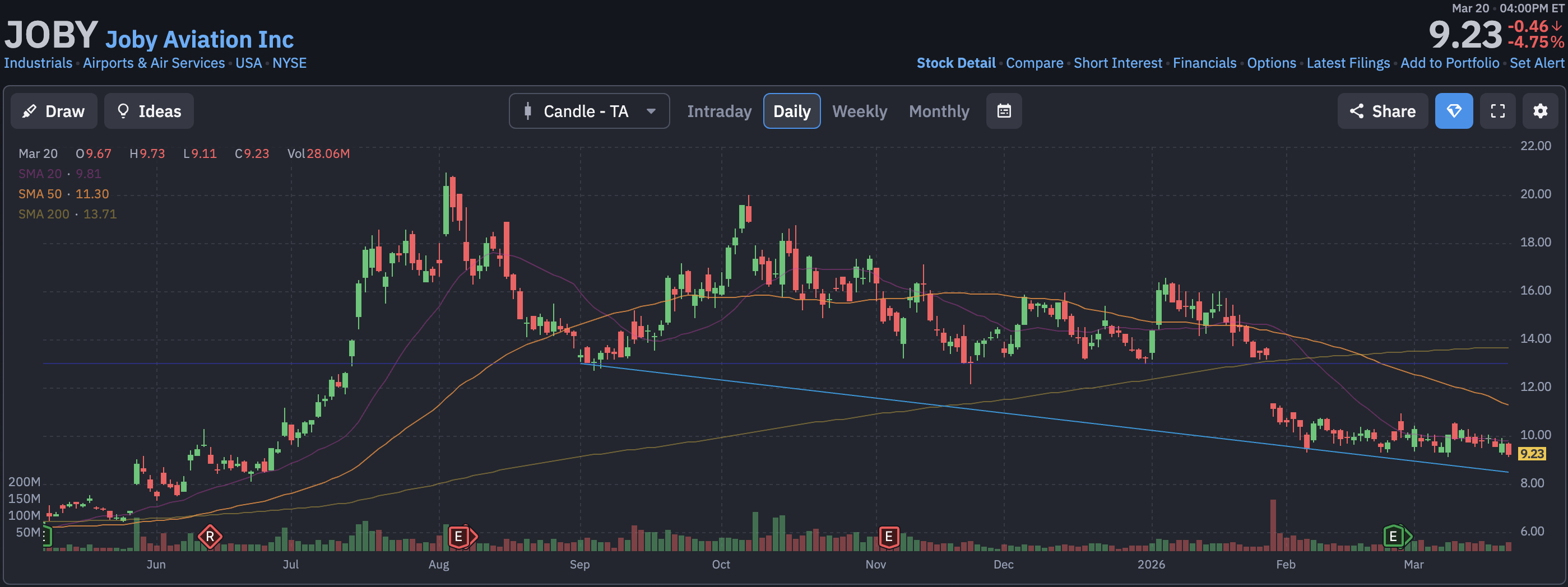
Task: Click the Joby Aviation Inc company name
Action: 199,39
